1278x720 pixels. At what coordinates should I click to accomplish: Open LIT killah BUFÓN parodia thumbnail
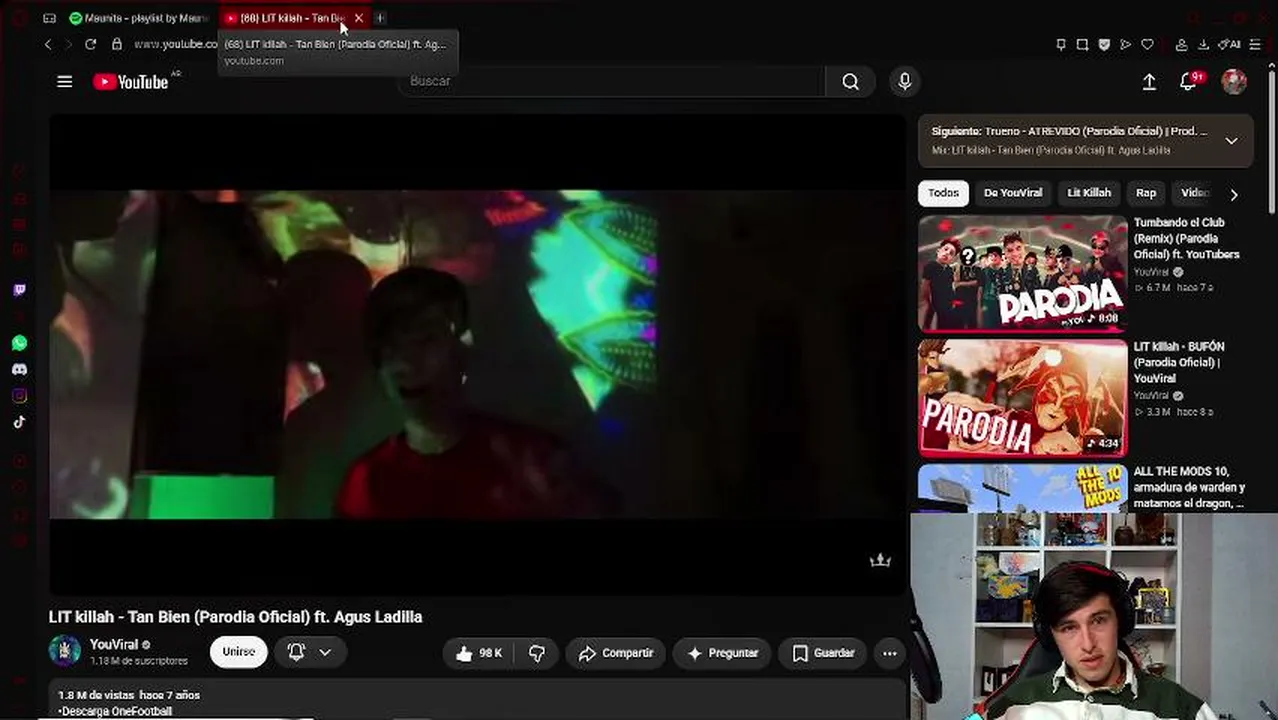click(1022, 398)
